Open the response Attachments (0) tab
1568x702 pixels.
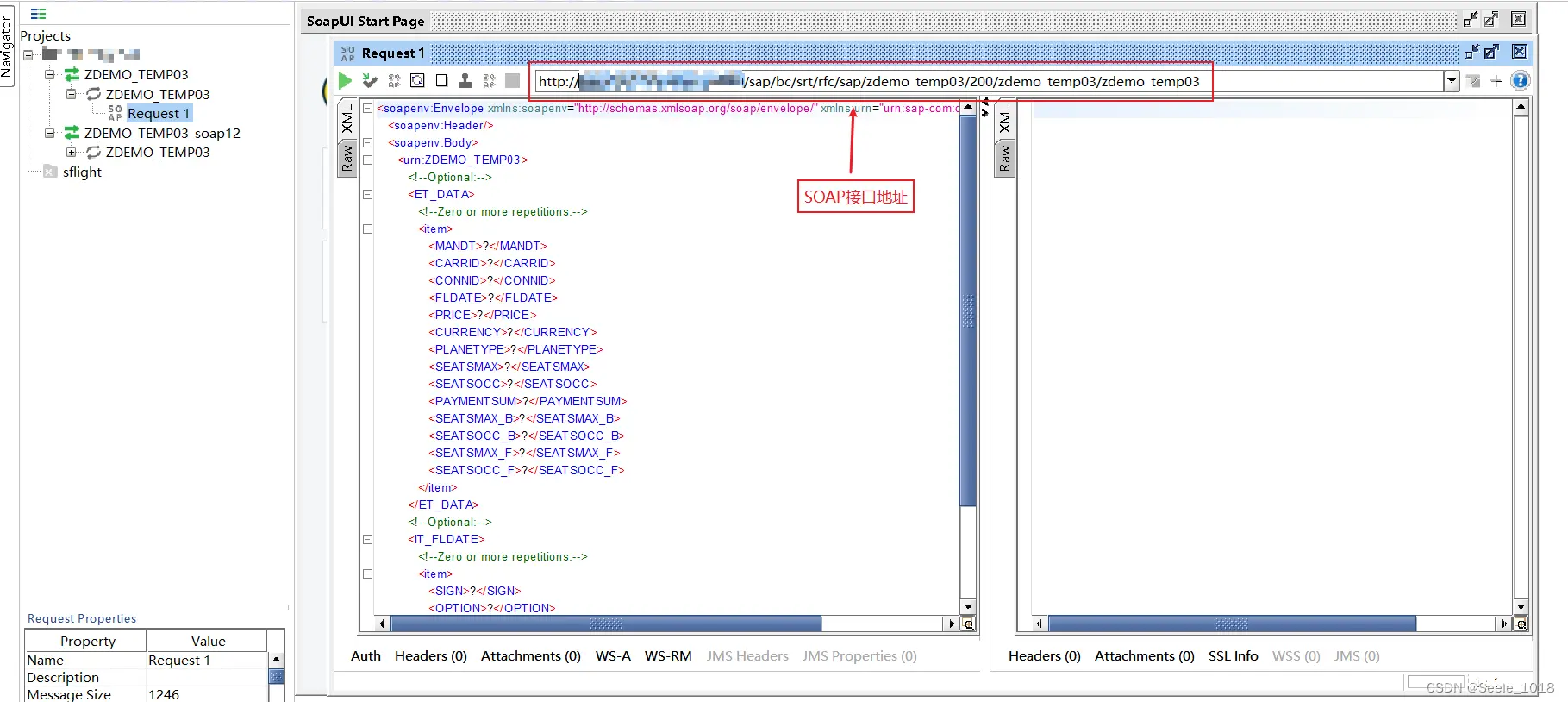click(x=1145, y=656)
